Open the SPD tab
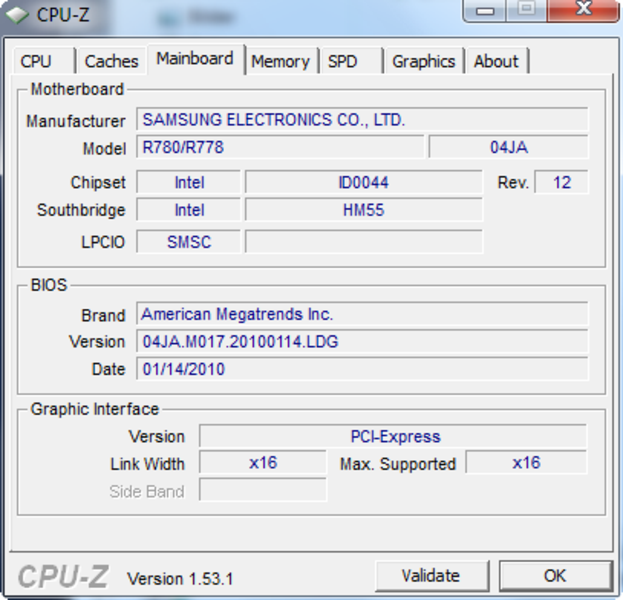 pyautogui.click(x=351, y=61)
